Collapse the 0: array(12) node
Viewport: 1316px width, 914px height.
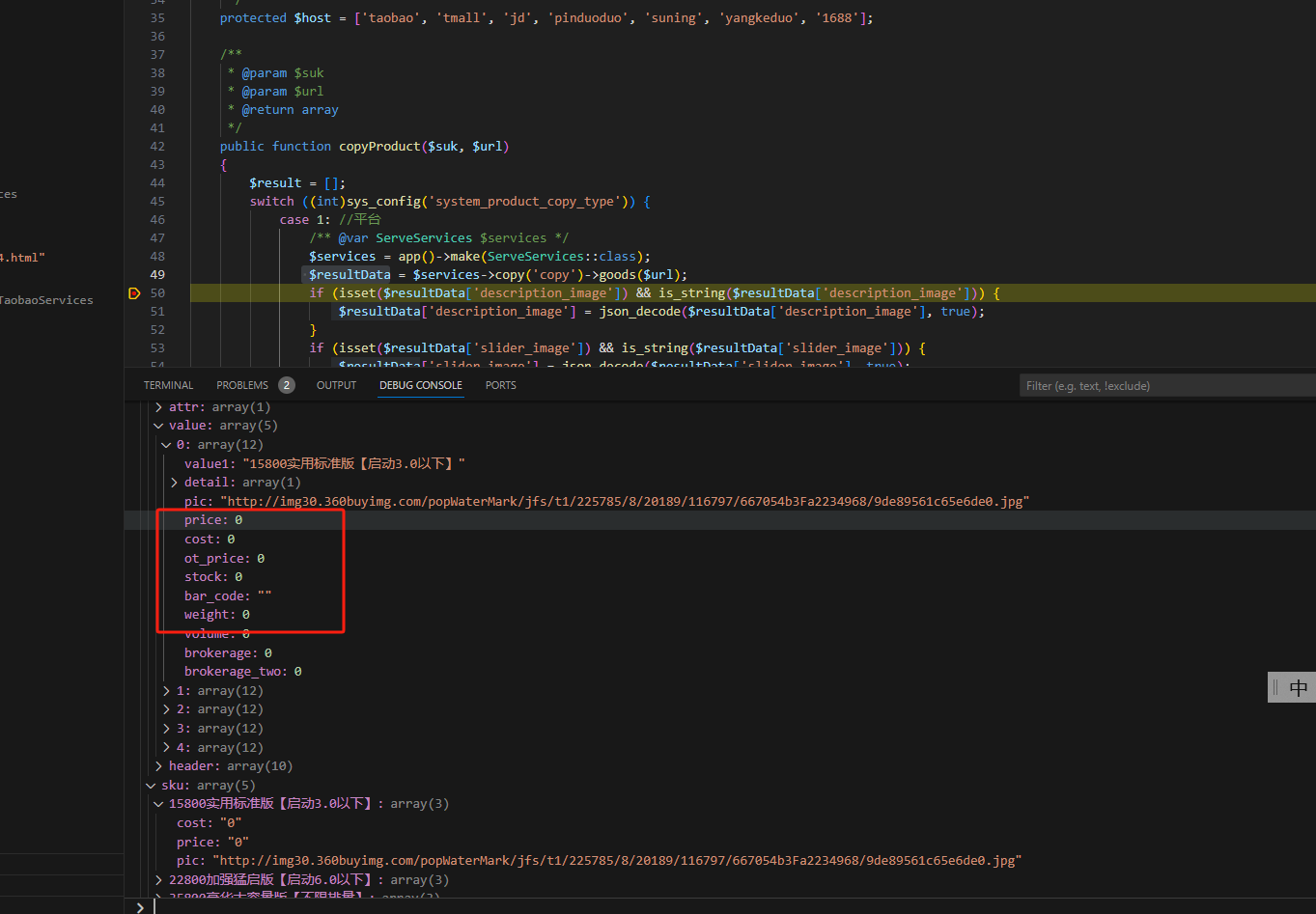pyautogui.click(x=167, y=445)
